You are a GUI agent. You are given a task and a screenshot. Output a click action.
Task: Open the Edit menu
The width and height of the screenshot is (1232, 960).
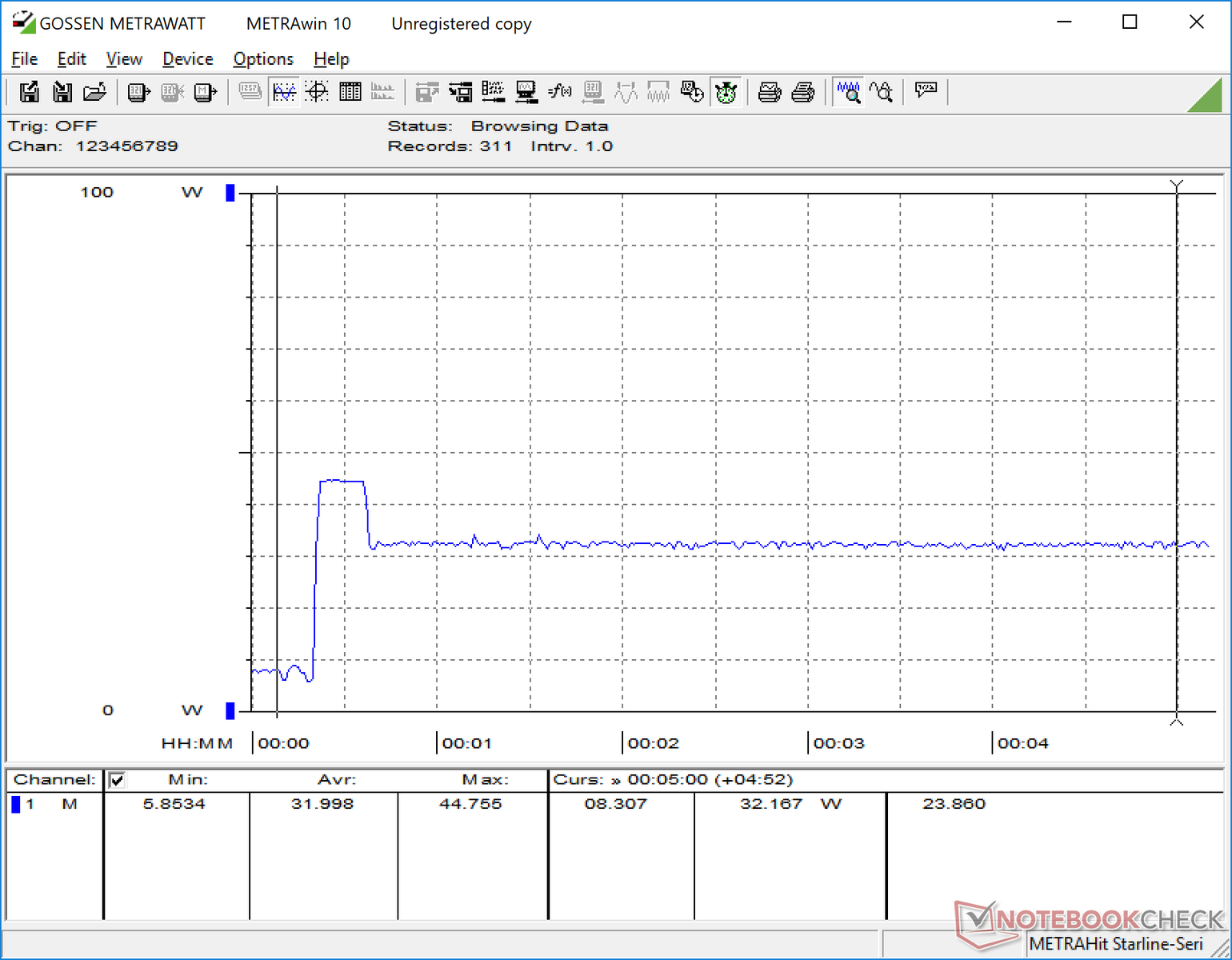pos(71,59)
